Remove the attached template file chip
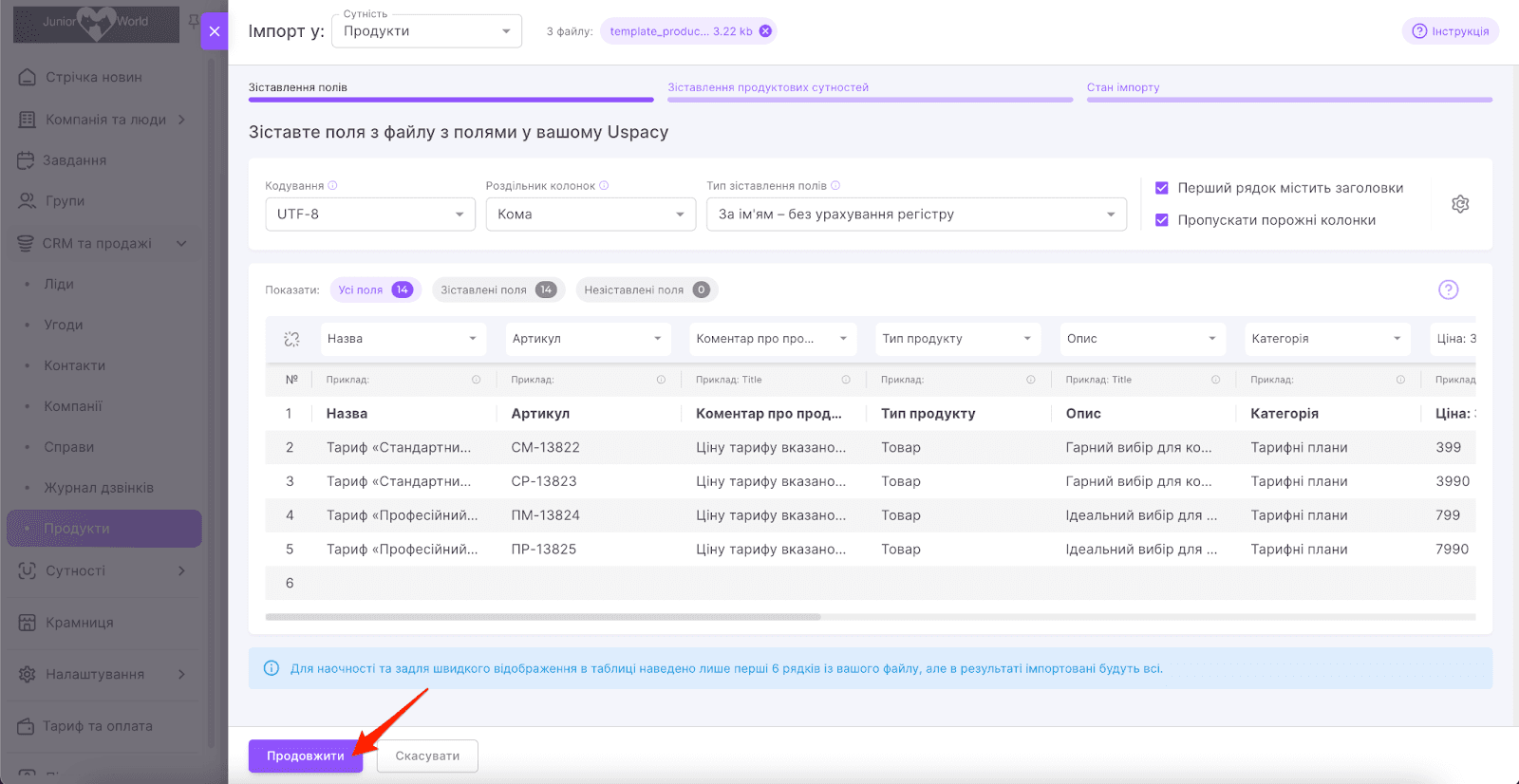The height and width of the screenshot is (784, 1519). point(765,31)
